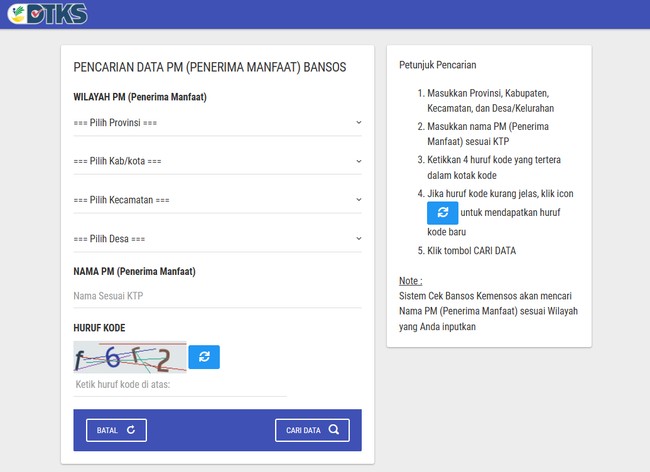Viewport: 650px width, 472px height.
Task: Click the chevron arrow on the Kecamatan selector
Action: 358,200
